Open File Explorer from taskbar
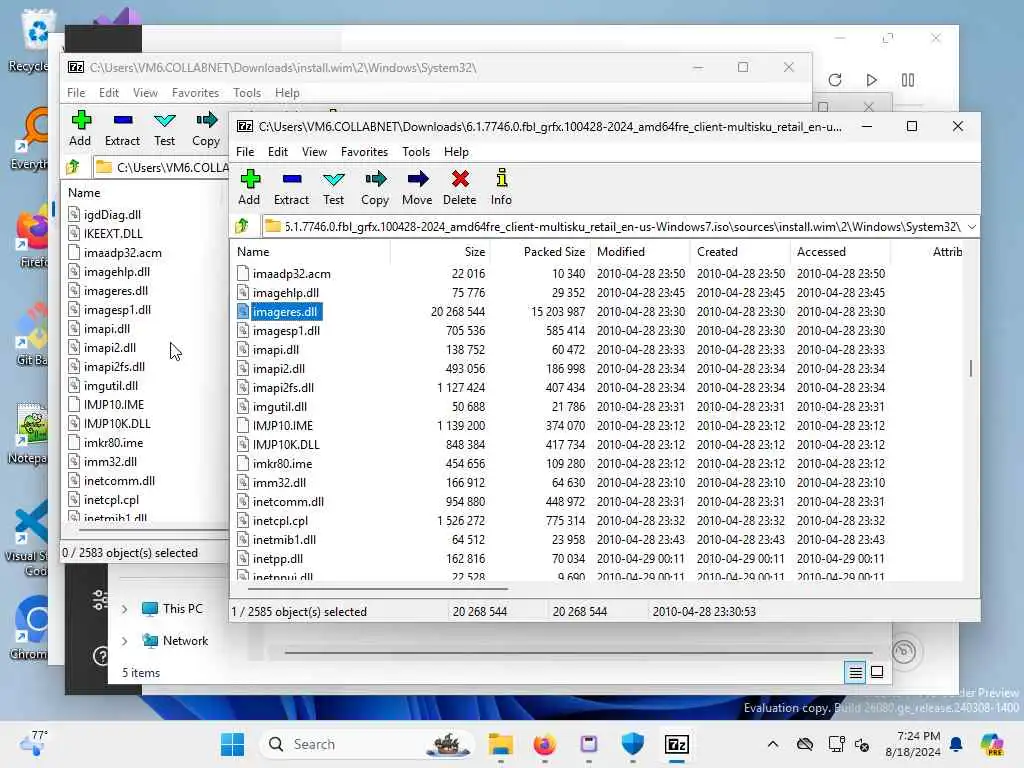The image size is (1024, 768). [501, 744]
